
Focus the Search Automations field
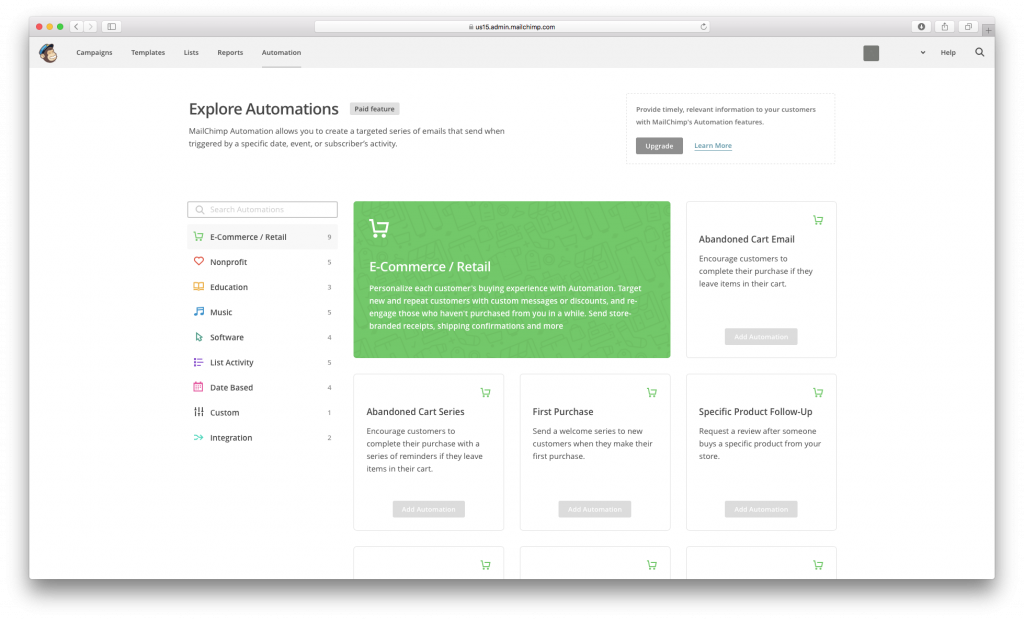(263, 210)
